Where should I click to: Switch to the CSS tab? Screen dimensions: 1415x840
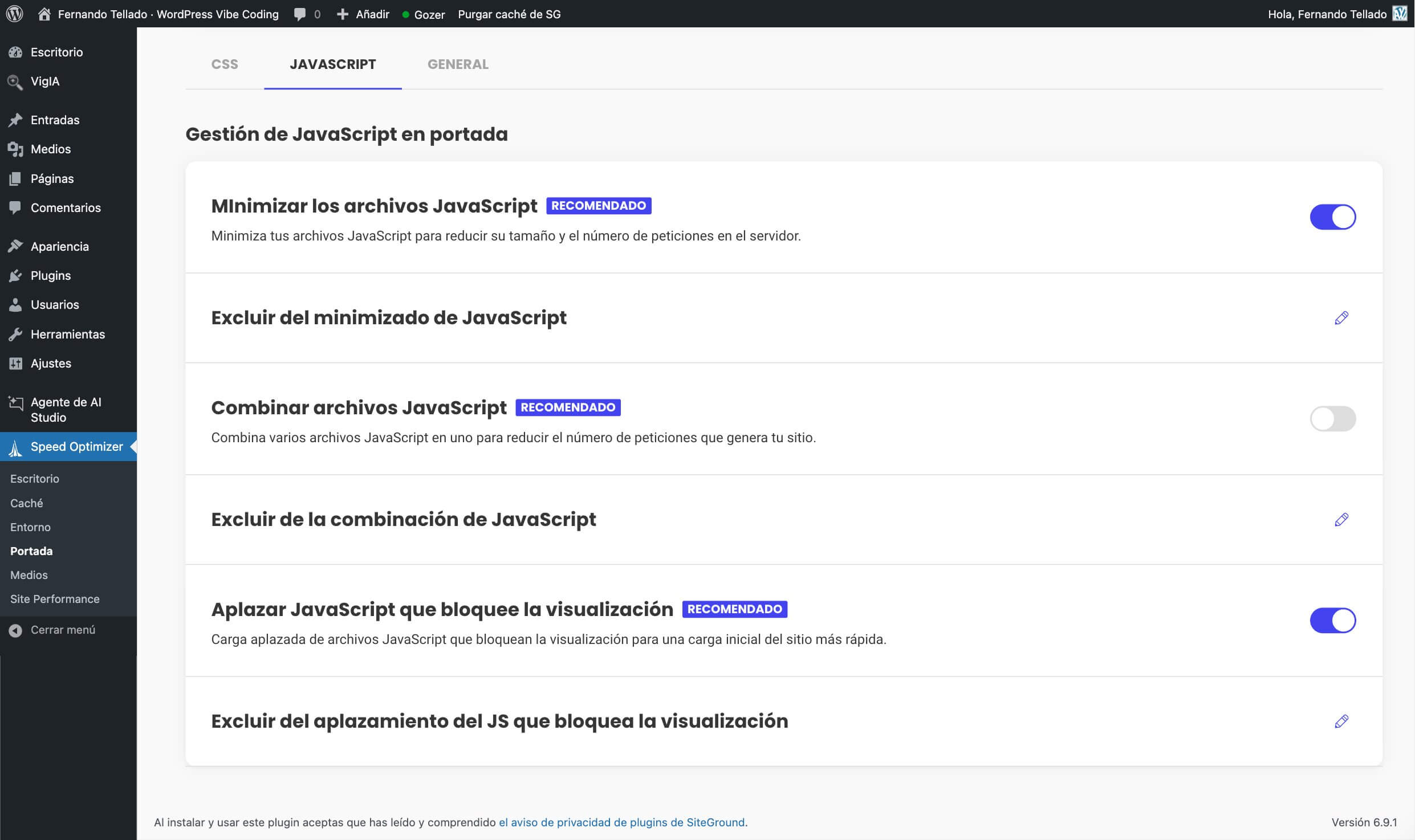click(225, 64)
